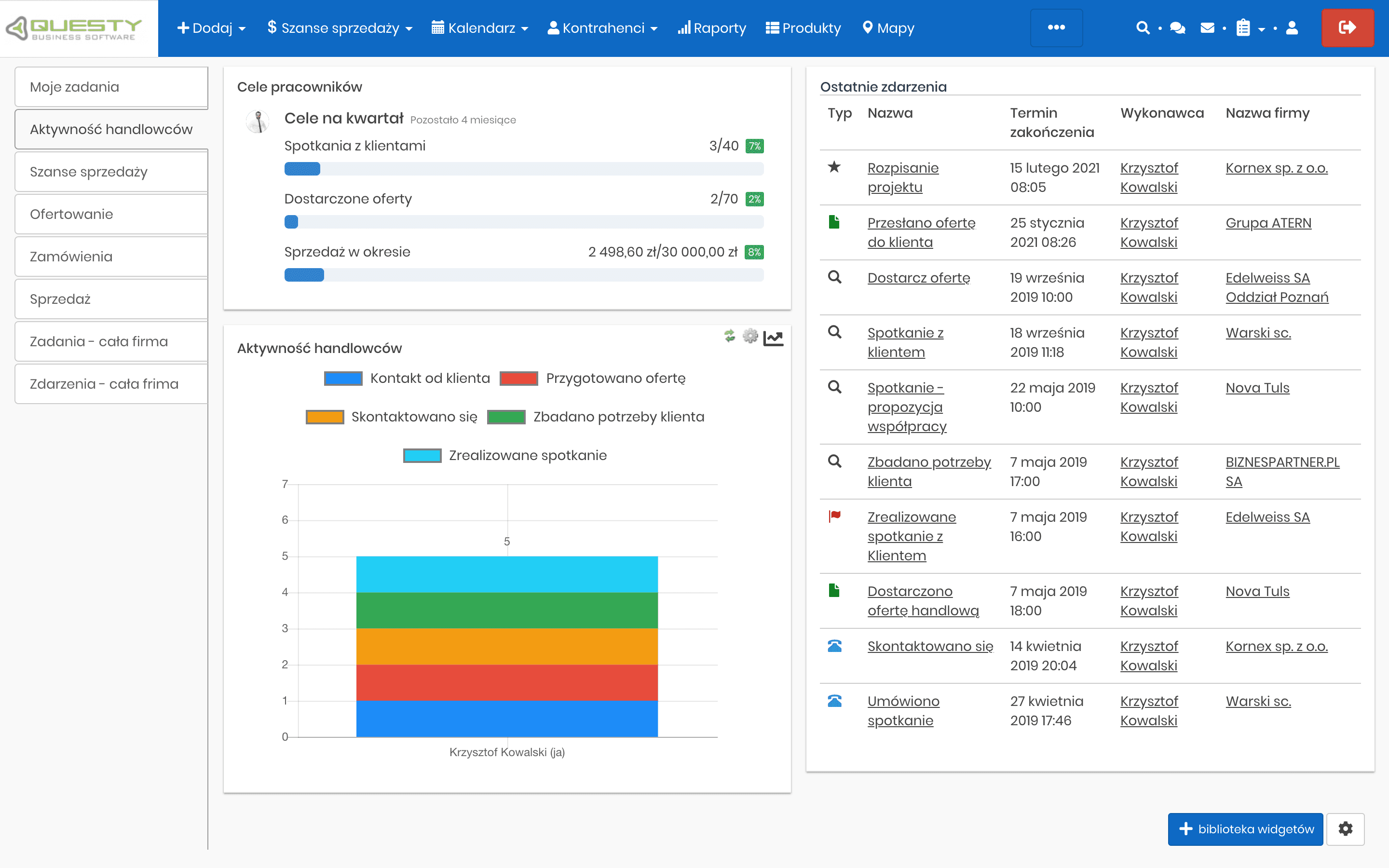Open Rozpisanie projektu event link
The image size is (1389, 868).
click(x=903, y=177)
